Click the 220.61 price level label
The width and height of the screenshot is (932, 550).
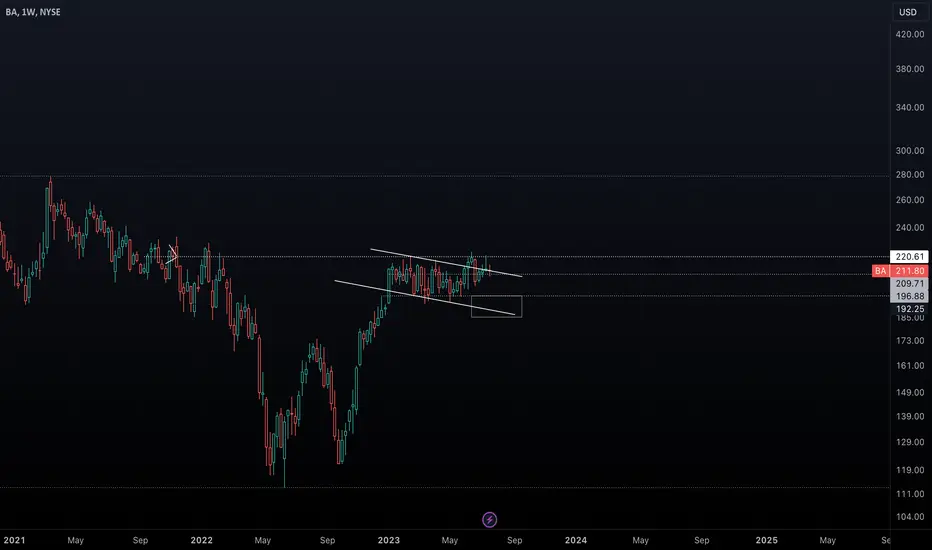point(909,257)
